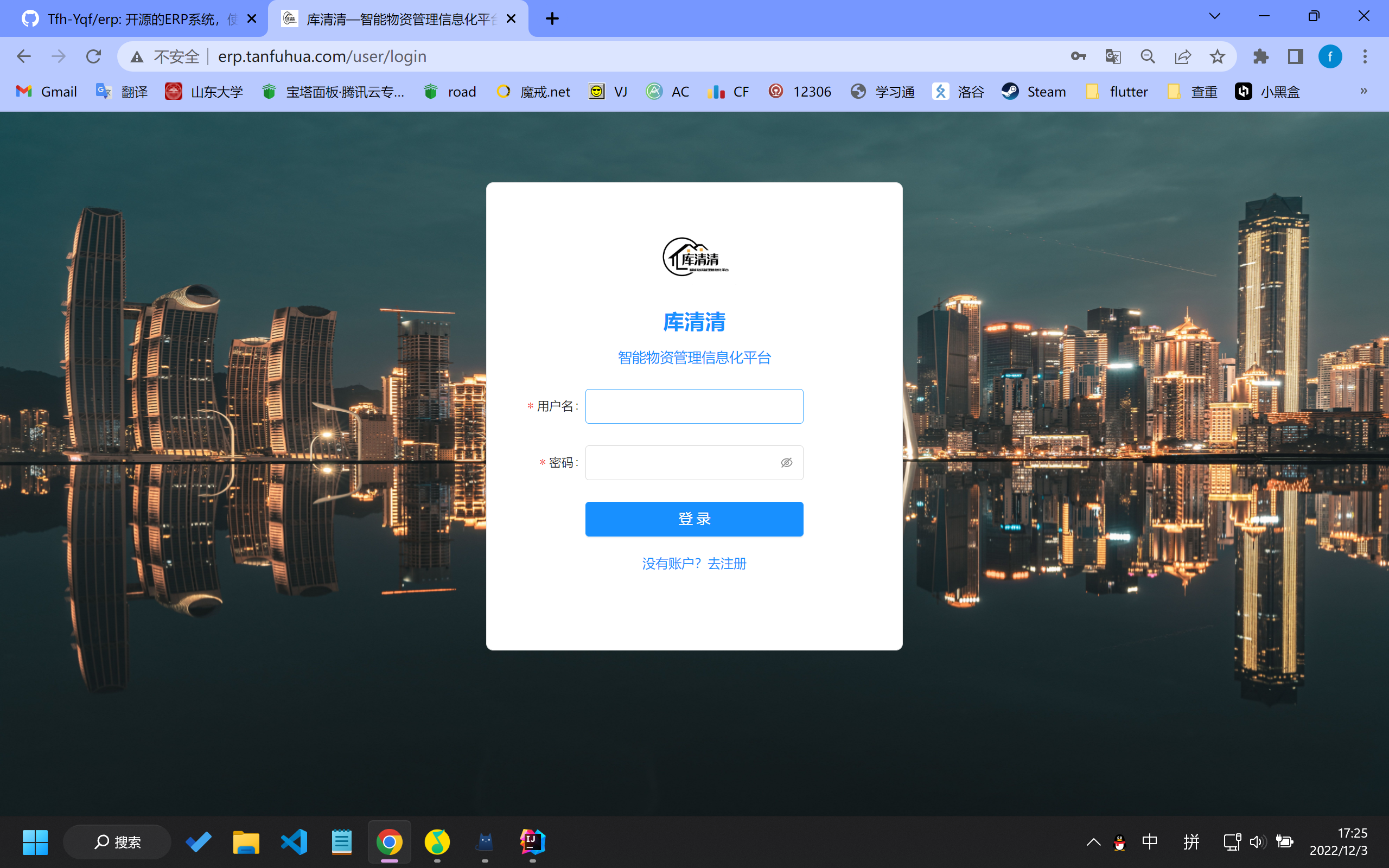Open the 没有账户？去注册 registration link
The image size is (1389, 868).
694,563
